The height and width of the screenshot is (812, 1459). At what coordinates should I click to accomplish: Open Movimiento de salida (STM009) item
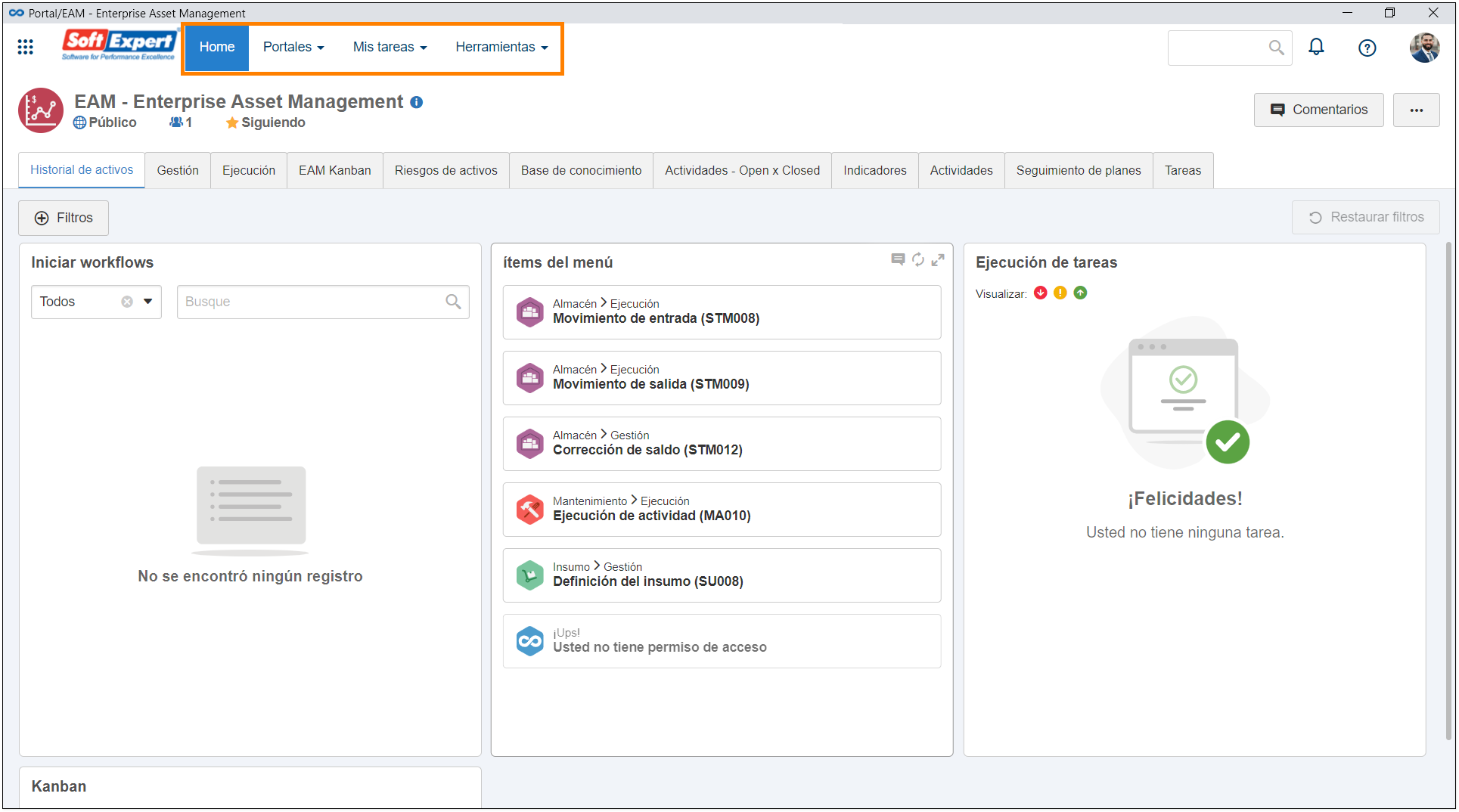[x=722, y=378]
